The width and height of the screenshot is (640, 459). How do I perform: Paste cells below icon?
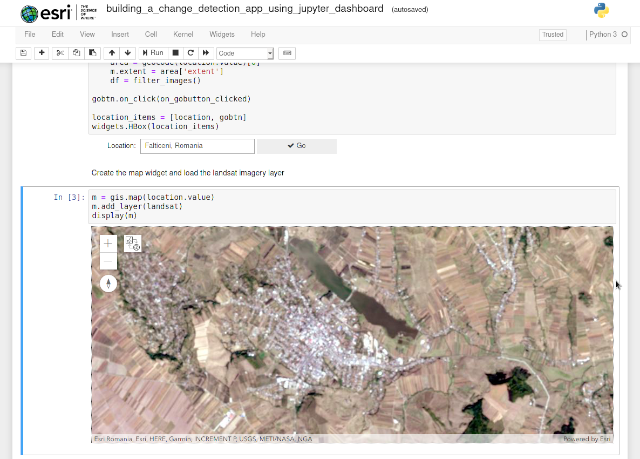point(93,53)
